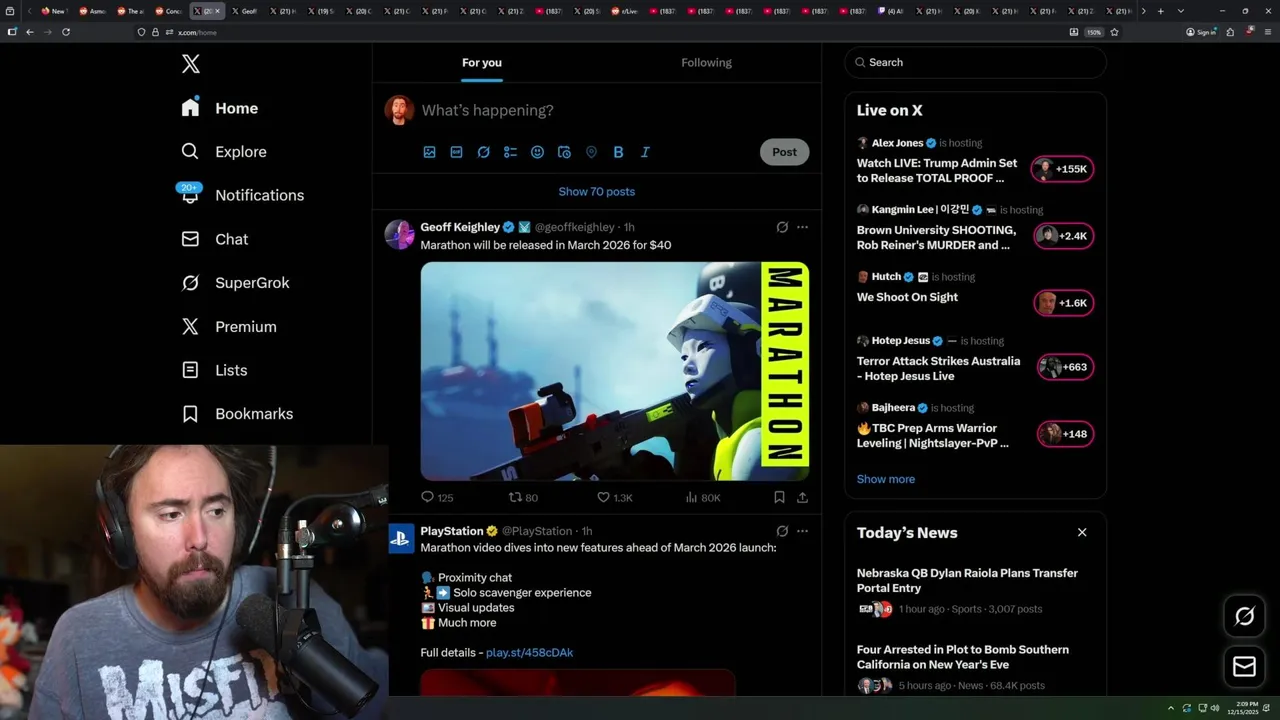Click the Post button
Viewport: 1280px width, 720px height.
point(784,152)
